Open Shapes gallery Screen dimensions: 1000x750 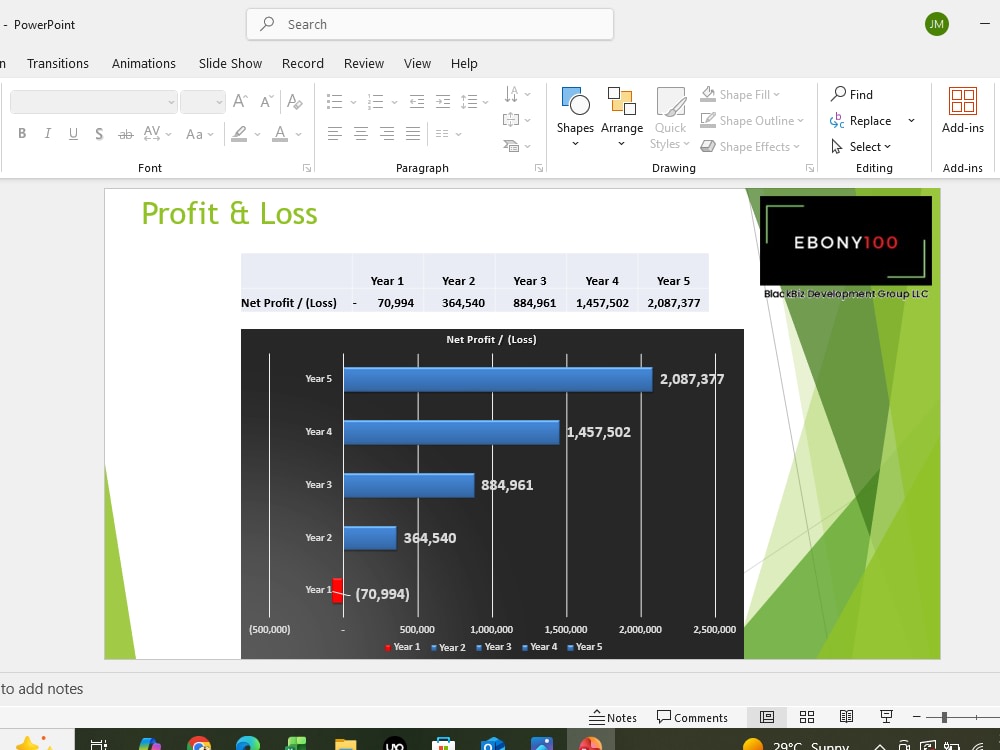(x=575, y=117)
